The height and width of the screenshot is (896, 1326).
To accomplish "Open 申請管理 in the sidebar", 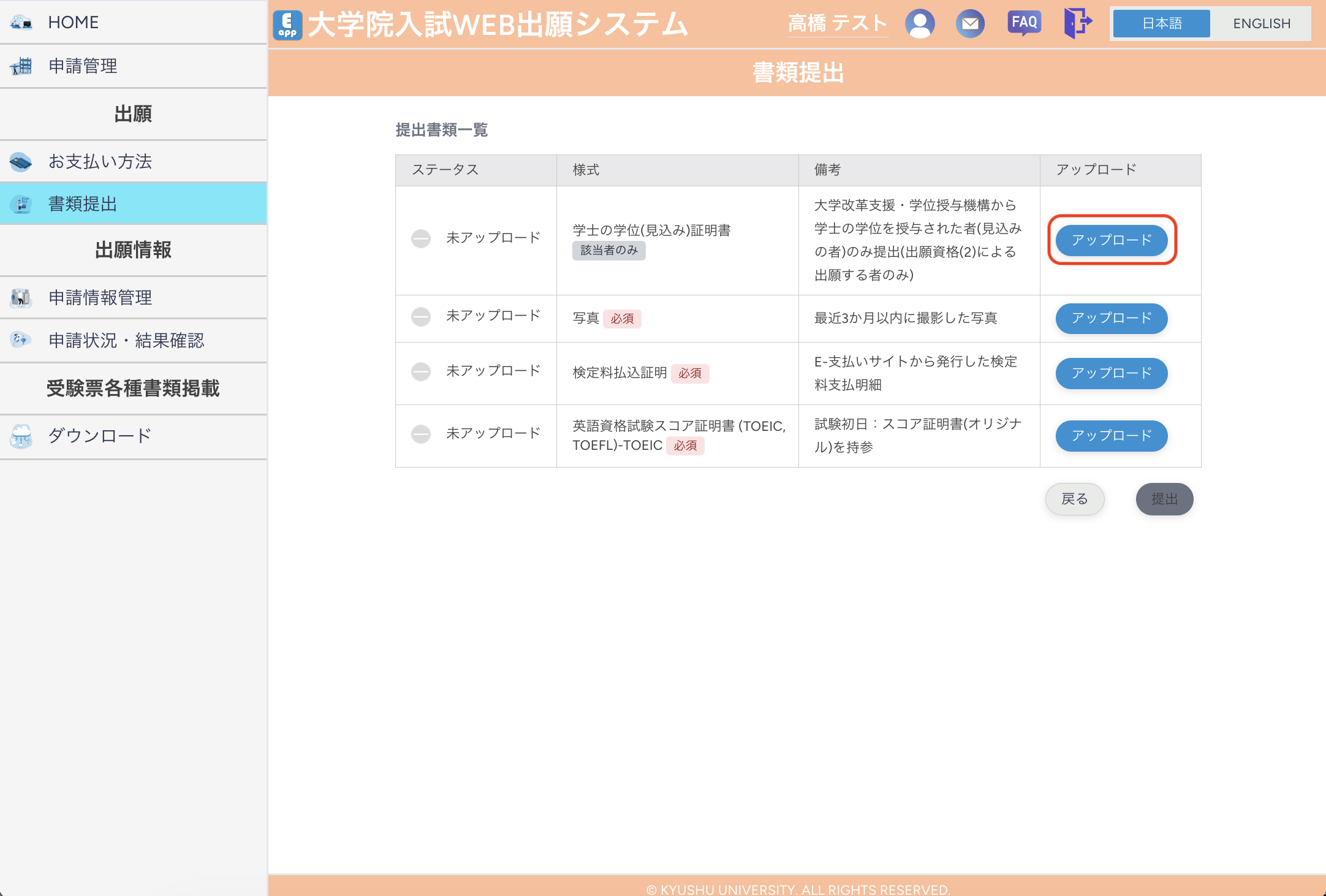I will [x=83, y=66].
